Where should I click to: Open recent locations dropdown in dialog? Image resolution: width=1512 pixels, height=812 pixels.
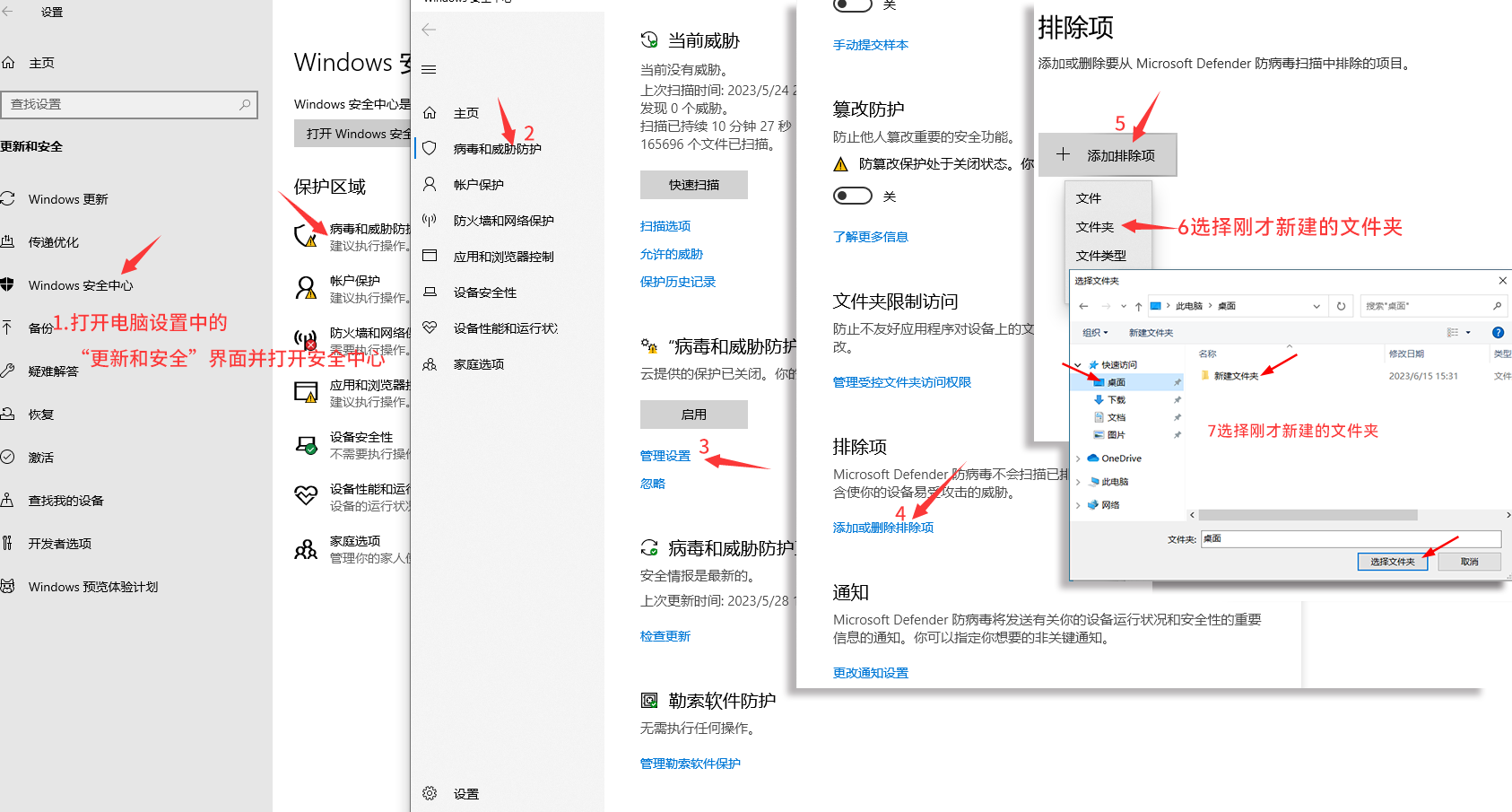pyautogui.click(x=1123, y=306)
